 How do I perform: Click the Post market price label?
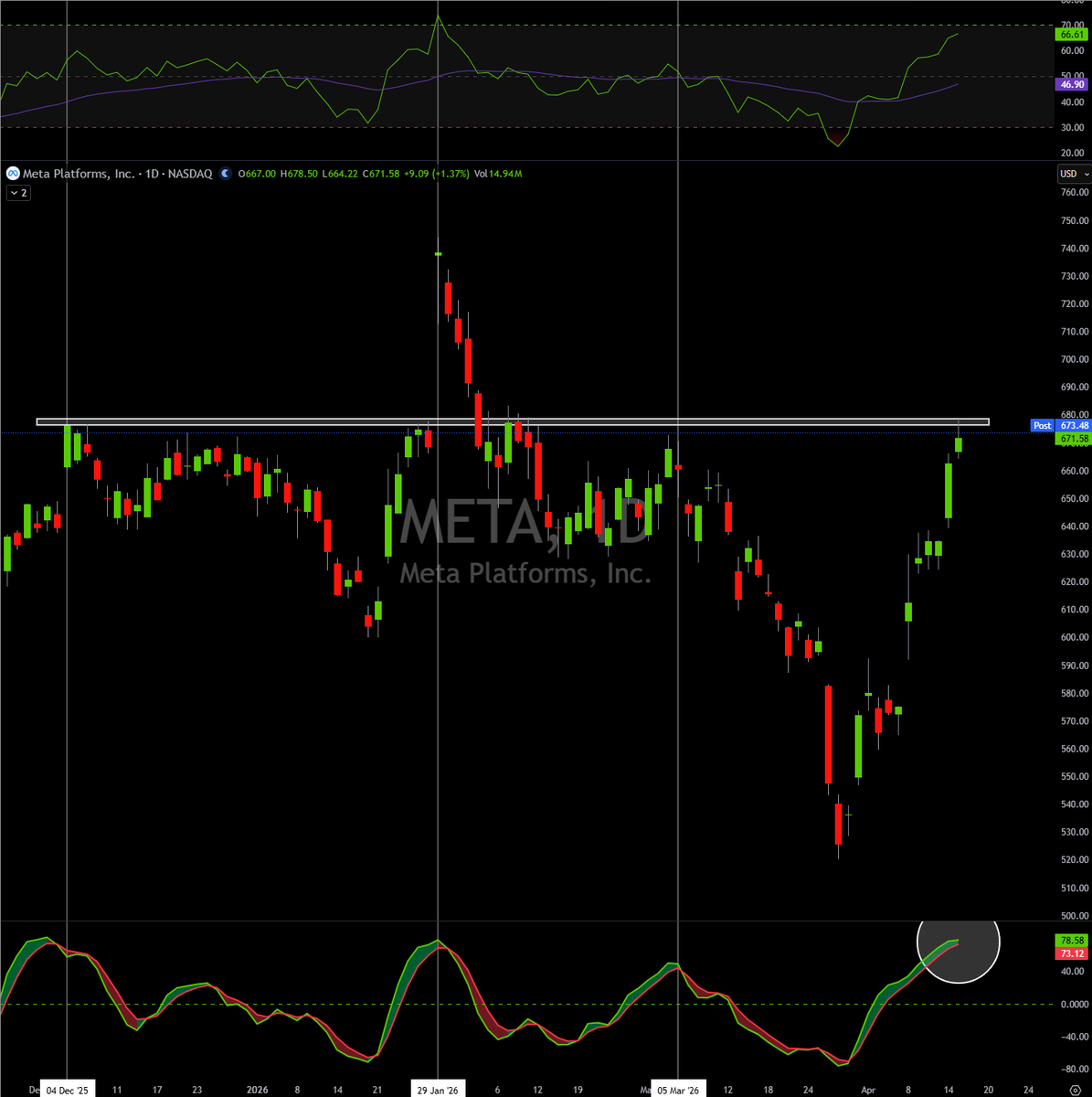(1042, 425)
